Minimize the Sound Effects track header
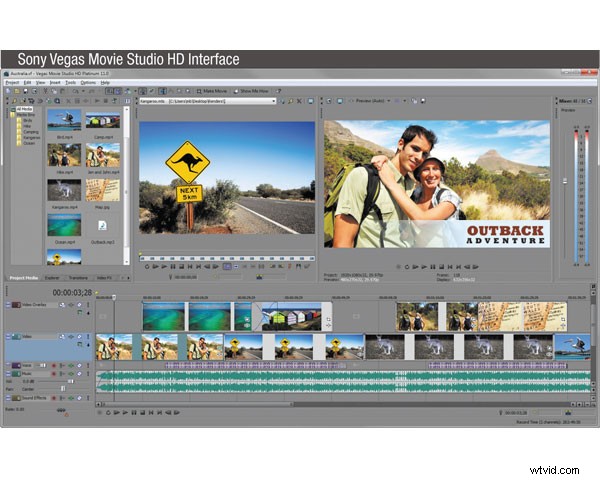Image resolution: width=600 pixels, height=480 pixels. [8, 398]
